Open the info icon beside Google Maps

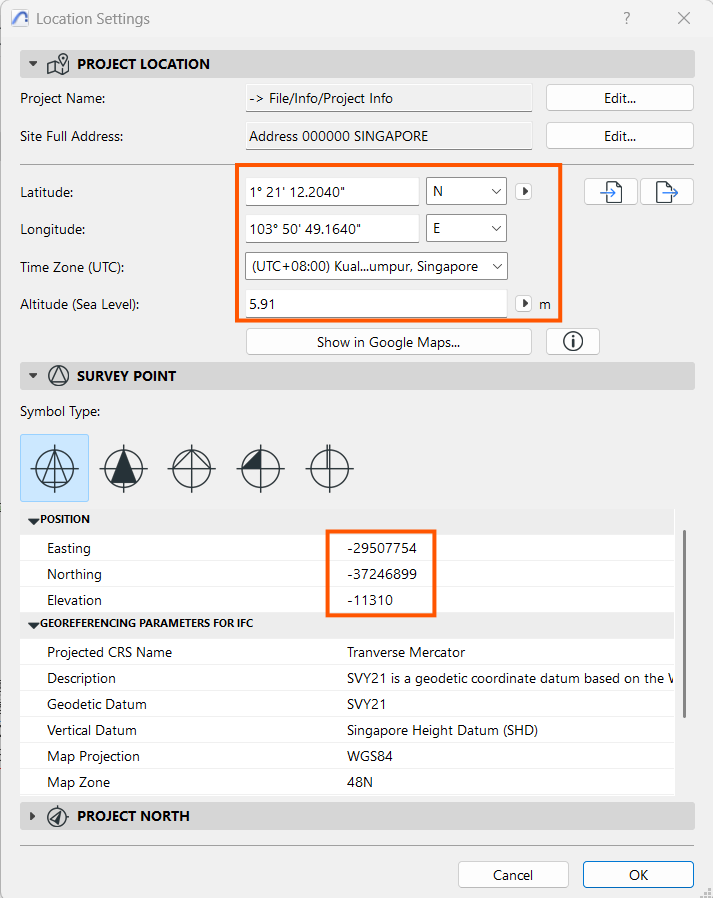[573, 342]
